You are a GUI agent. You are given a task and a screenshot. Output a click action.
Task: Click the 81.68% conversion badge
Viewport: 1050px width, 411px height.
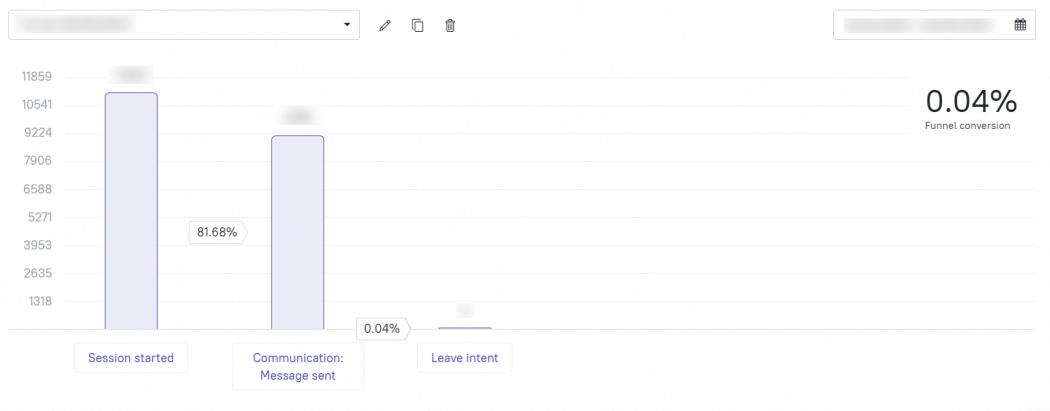pyautogui.click(x=218, y=232)
